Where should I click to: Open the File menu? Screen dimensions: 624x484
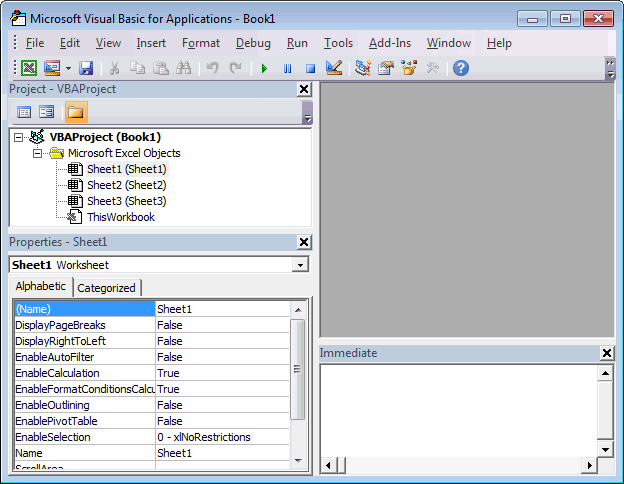pyautogui.click(x=35, y=43)
